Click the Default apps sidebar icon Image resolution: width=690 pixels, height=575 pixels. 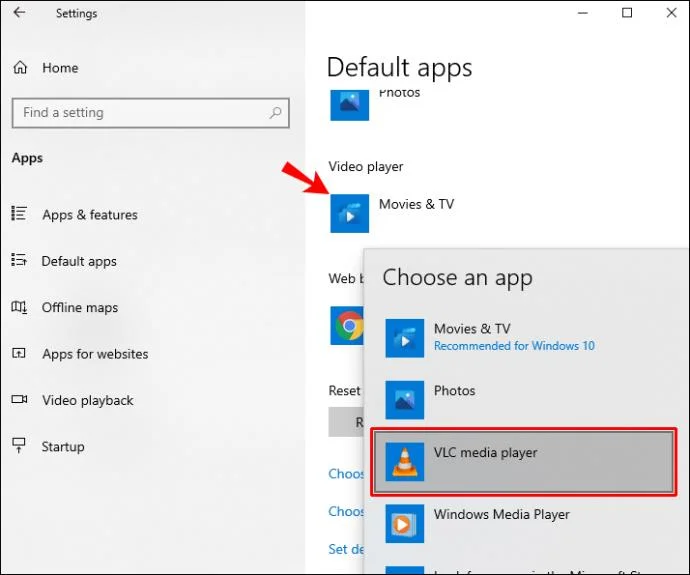(x=19, y=260)
